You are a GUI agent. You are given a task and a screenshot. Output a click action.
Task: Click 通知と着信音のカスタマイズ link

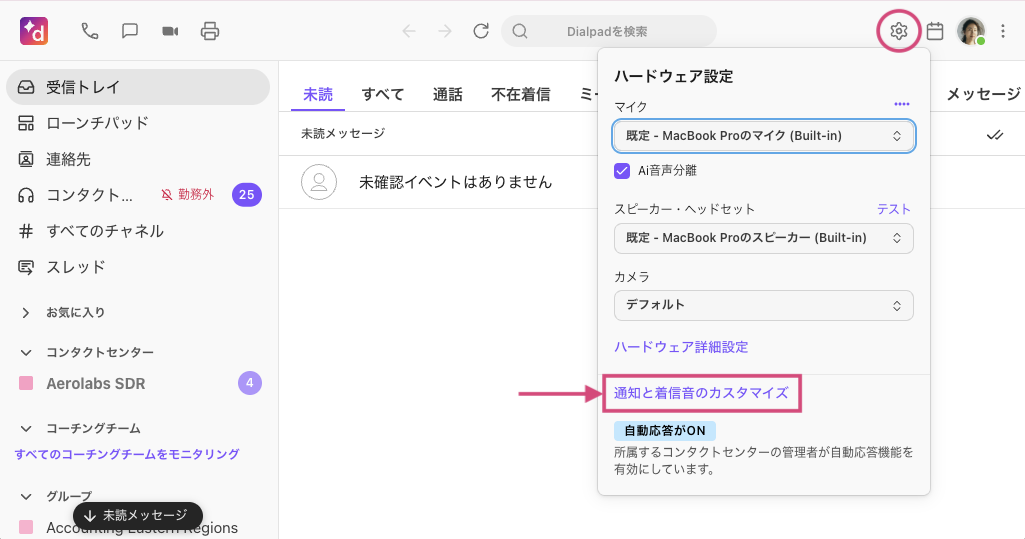(701, 393)
